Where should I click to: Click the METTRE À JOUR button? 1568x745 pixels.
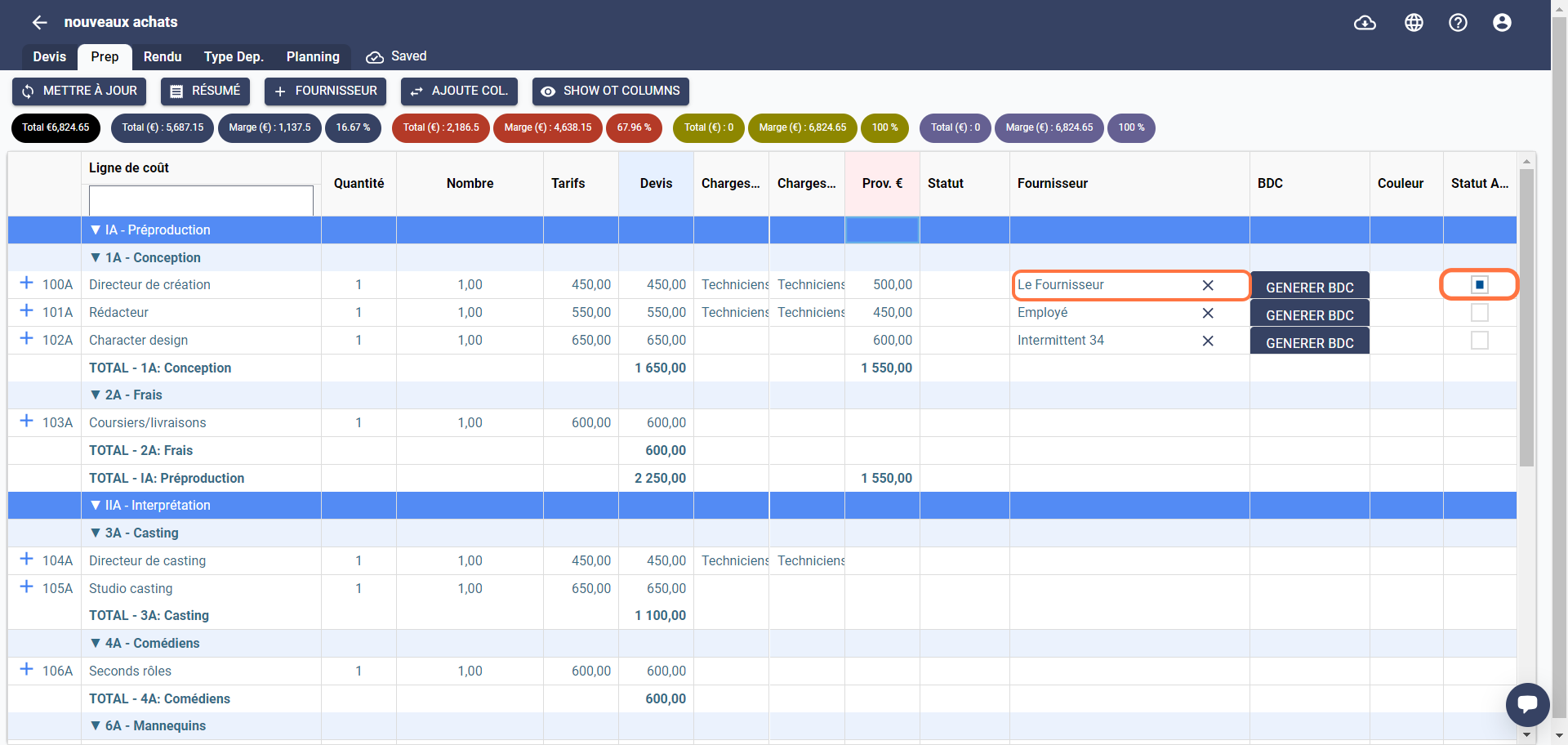click(x=79, y=91)
